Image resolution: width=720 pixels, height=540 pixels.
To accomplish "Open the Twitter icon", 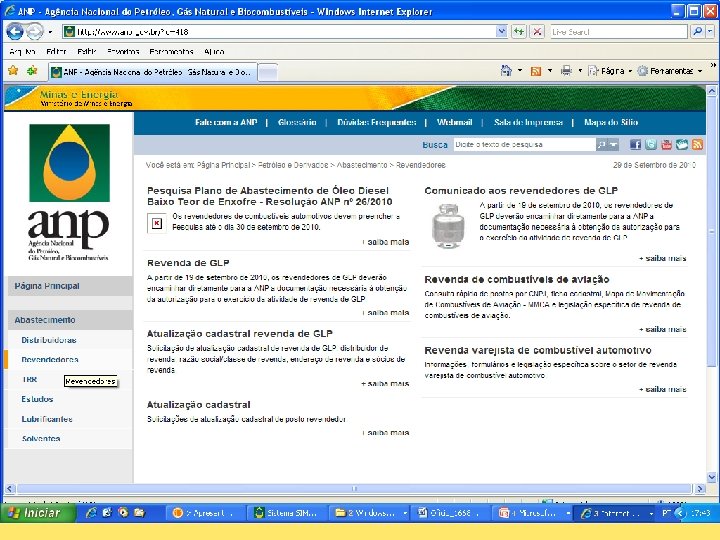I will (x=651, y=145).
